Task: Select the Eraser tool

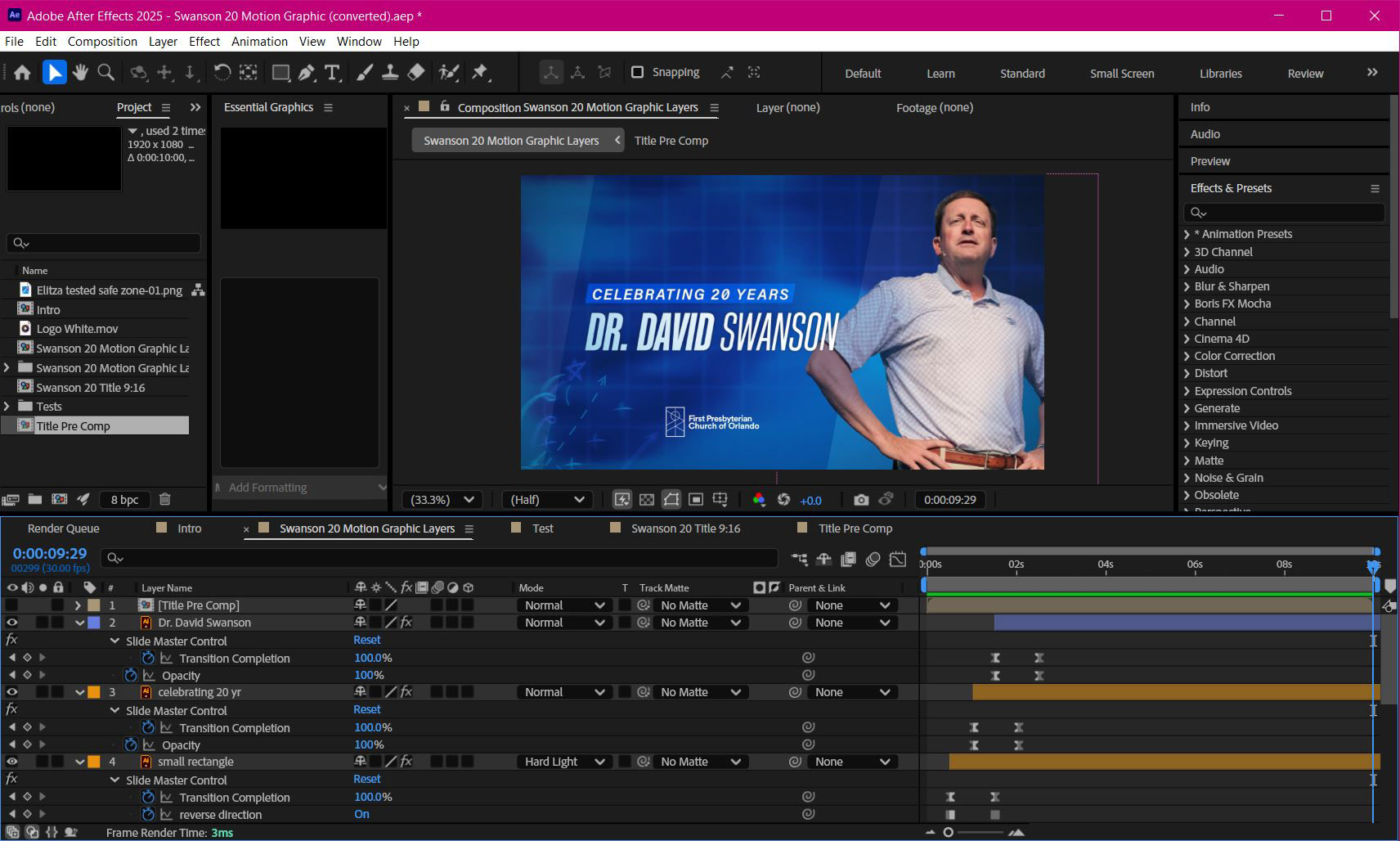Action: click(415, 73)
